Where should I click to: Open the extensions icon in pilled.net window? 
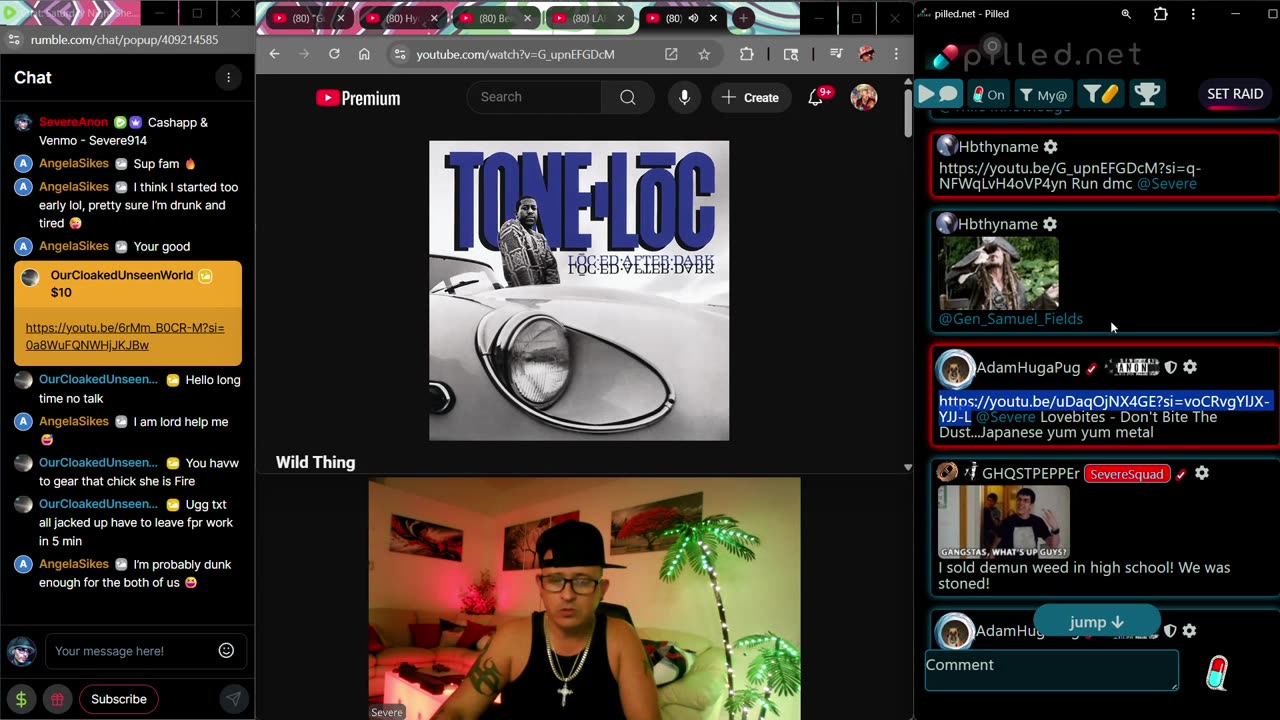tap(1160, 14)
